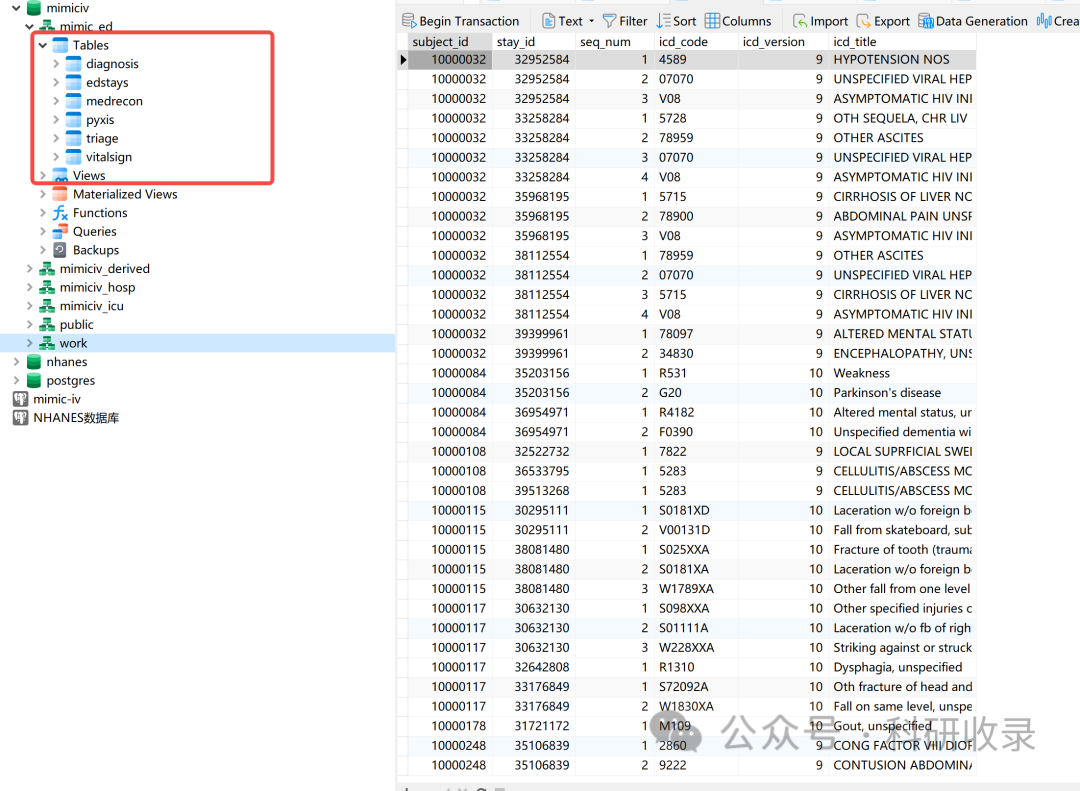Image resolution: width=1080 pixels, height=791 pixels.
Task: Click the postgres database icon
Action: tap(33, 380)
